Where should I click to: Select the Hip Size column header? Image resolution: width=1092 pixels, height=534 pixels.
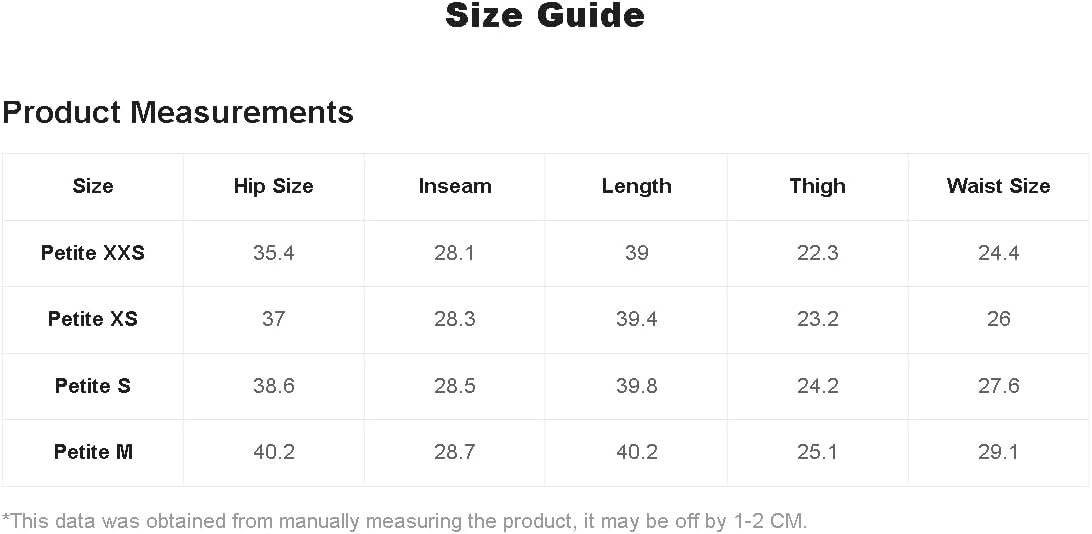[273, 186]
